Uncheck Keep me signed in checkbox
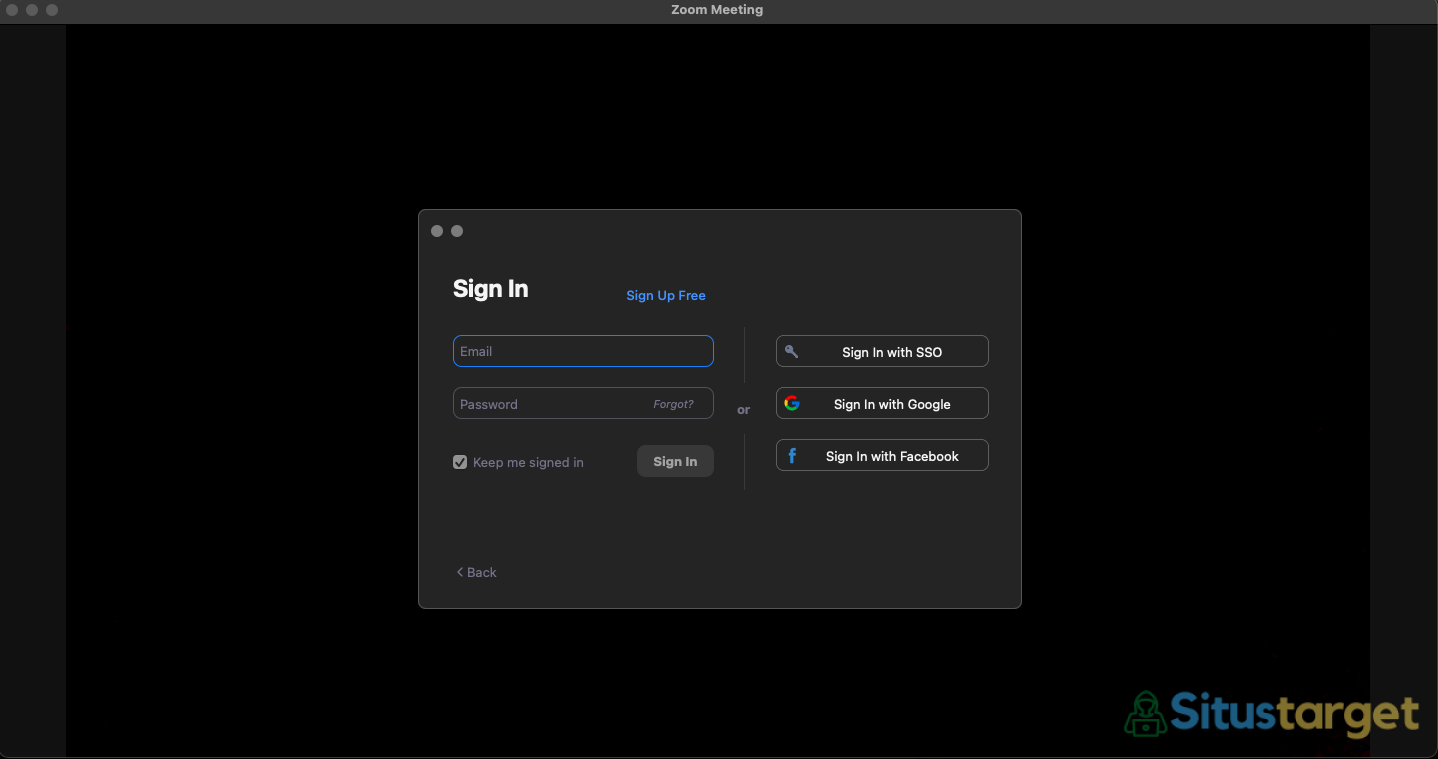1438x759 pixels. 460,462
